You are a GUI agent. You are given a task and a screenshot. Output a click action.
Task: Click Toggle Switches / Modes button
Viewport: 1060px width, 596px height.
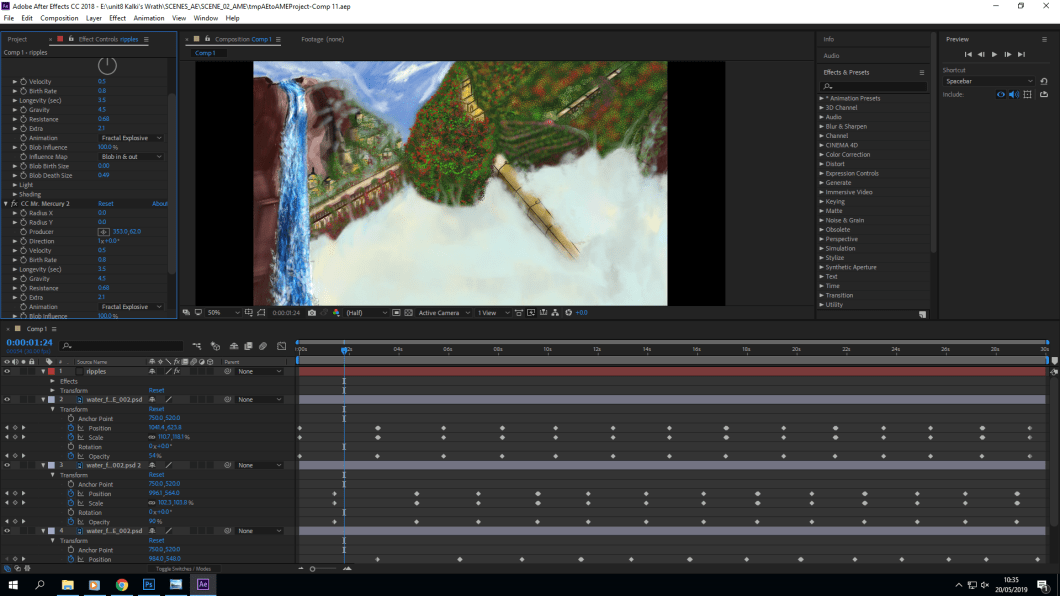click(183, 568)
